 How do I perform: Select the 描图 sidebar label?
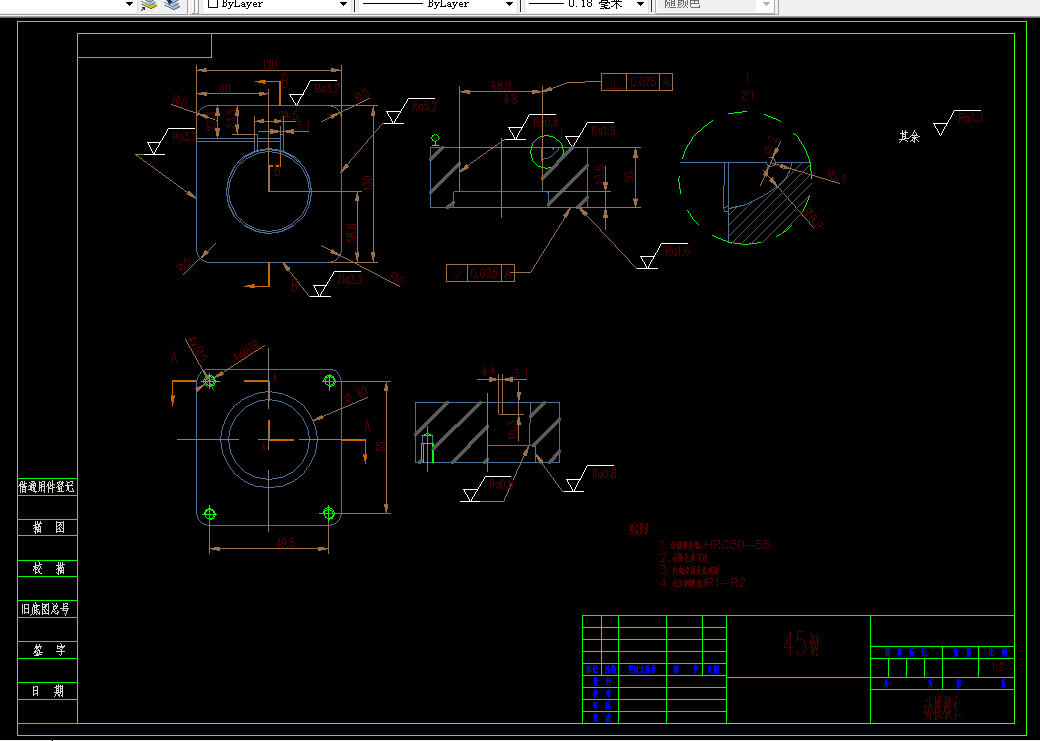pos(49,528)
